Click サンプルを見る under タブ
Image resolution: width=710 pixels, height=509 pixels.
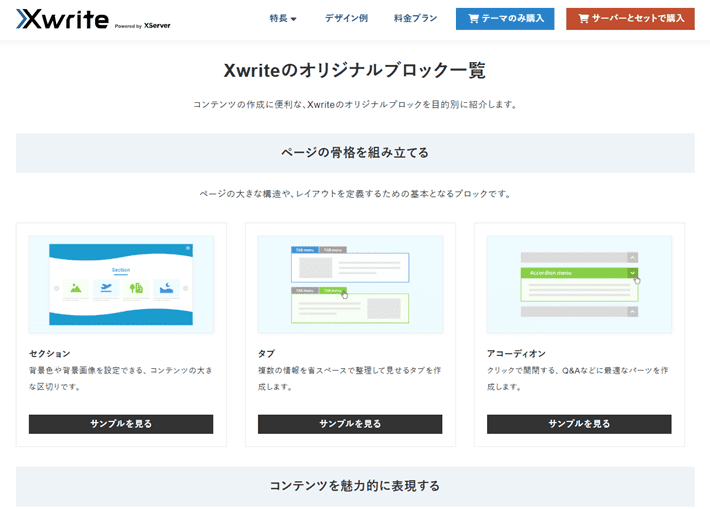click(x=350, y=424)
